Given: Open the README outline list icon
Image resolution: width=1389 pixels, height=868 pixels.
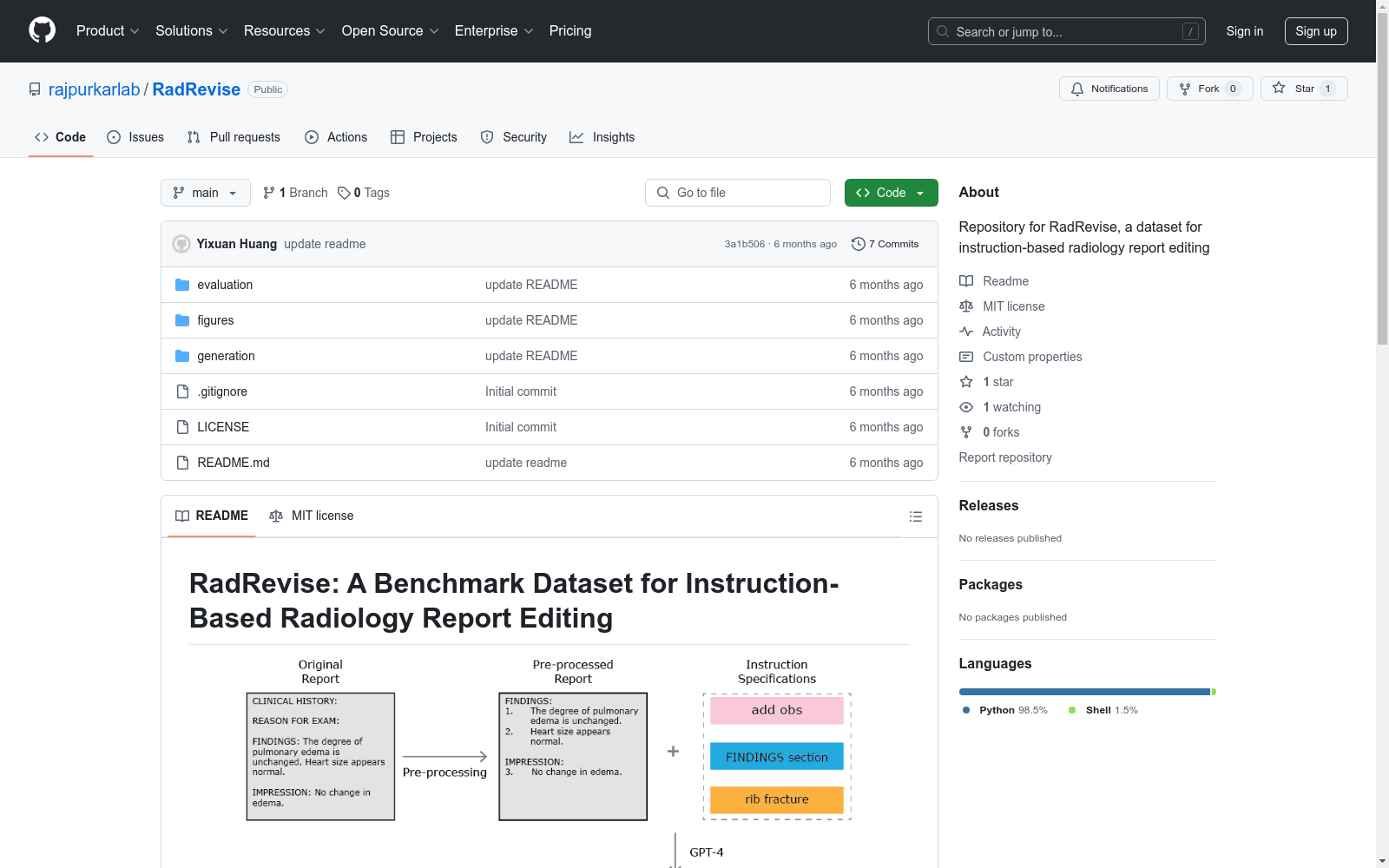Looking at the screenshot, I should 915,516.
